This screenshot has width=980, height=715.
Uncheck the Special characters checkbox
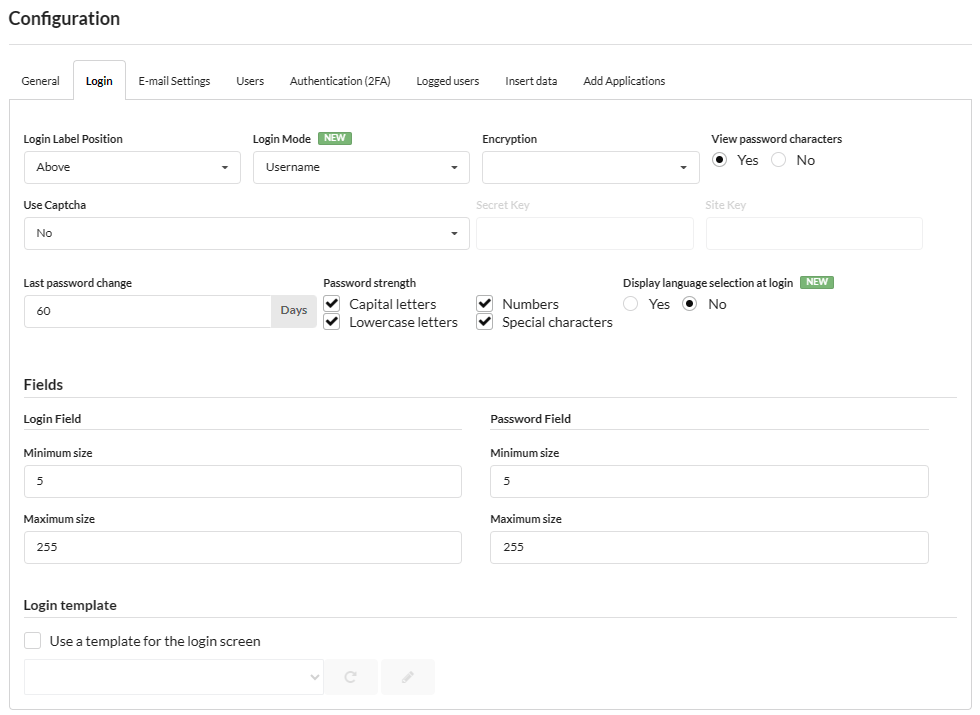pyautogui.click(x=485, y=322)
